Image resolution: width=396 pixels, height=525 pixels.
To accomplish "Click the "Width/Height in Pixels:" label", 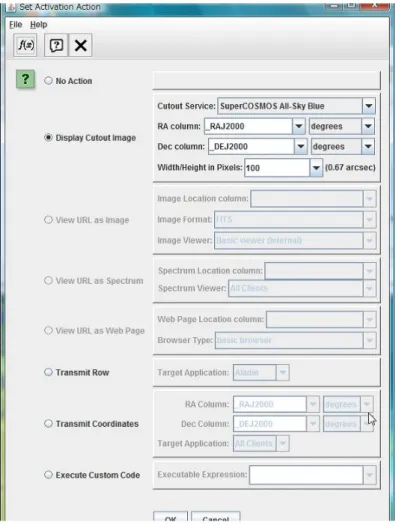I will pos(200,167).
